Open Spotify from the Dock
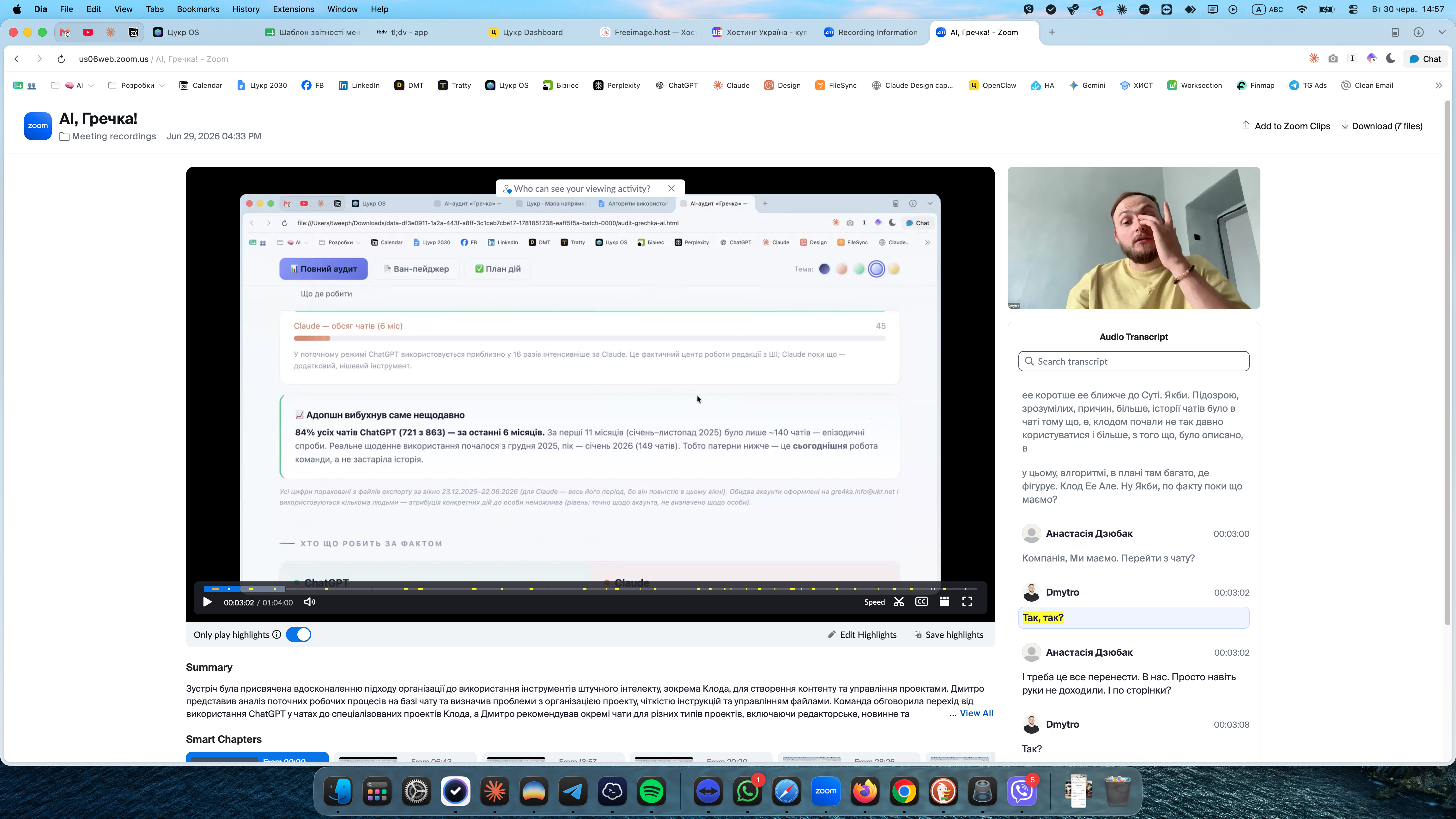This screenshot has width=1456, height=819. [652, 791]
